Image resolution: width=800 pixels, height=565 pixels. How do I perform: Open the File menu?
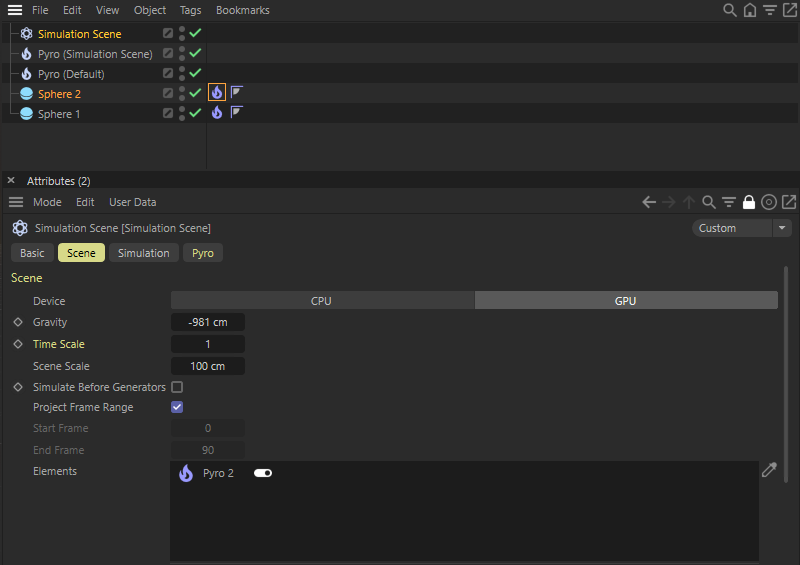click(x=40, y=10)
